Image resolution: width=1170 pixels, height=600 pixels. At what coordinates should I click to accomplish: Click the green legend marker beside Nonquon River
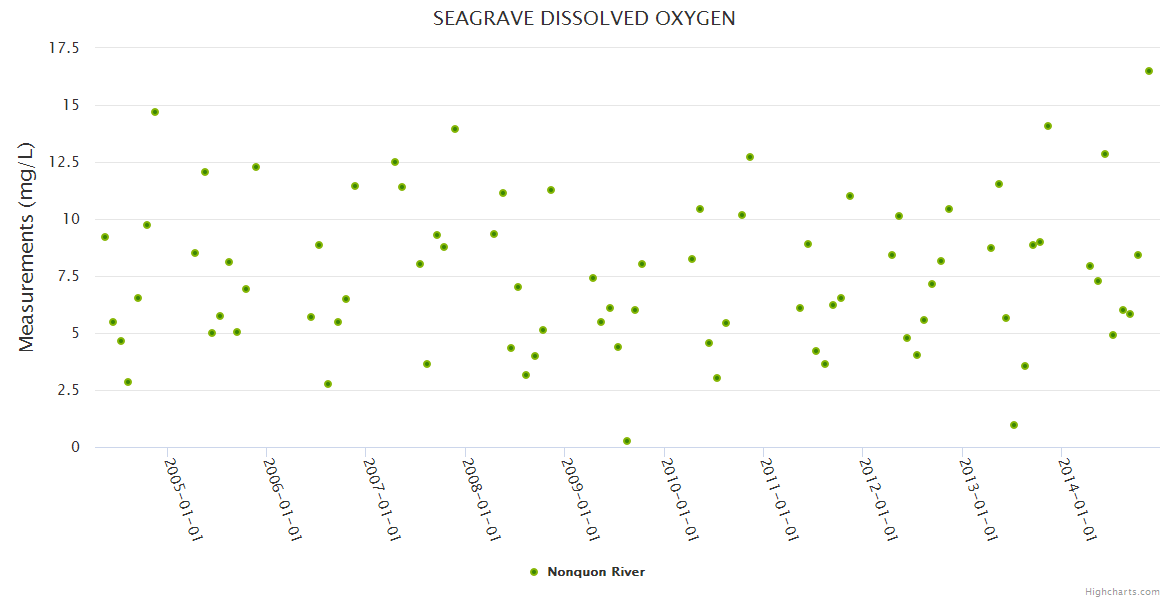534,572
